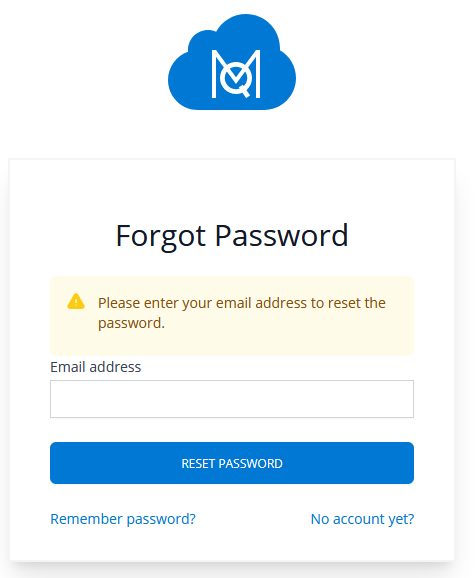
Task: Place cursor in the empty email text box
Action: 232,399
